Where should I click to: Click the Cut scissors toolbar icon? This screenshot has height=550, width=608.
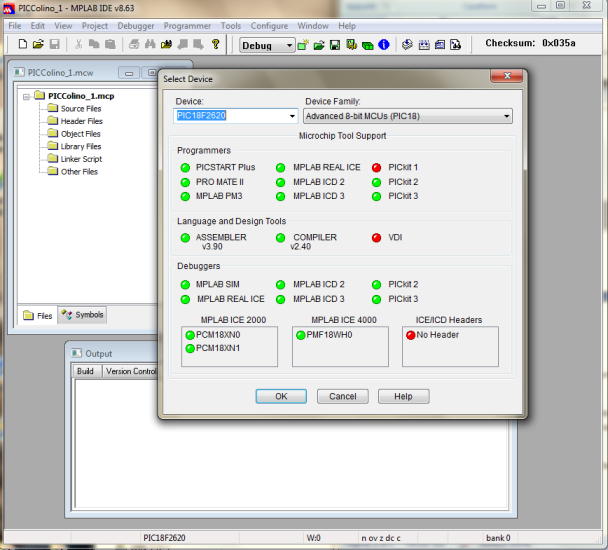click(x=79, y=44)
